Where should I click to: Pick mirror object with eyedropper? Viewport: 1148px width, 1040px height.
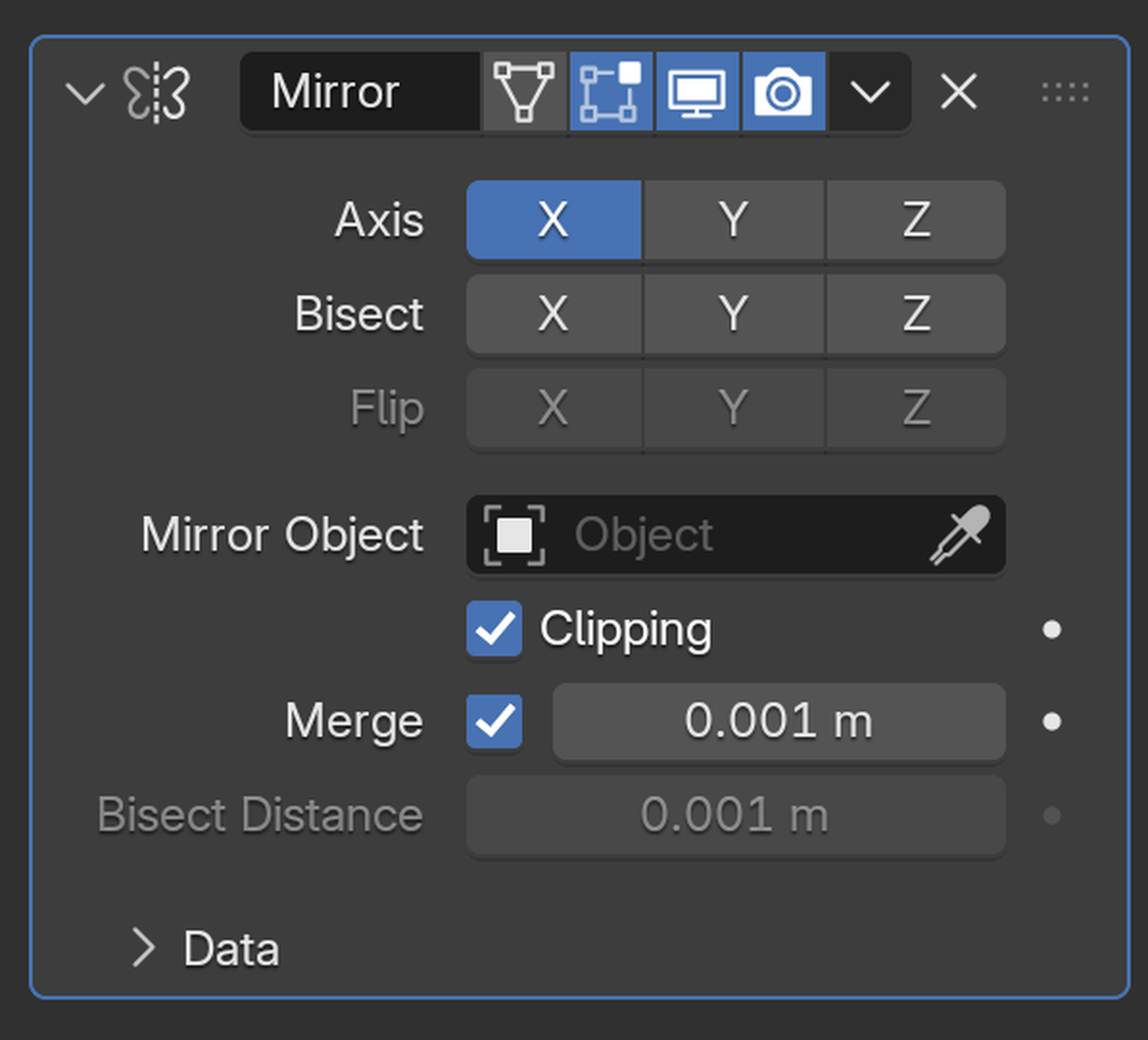tap(960, 535)
